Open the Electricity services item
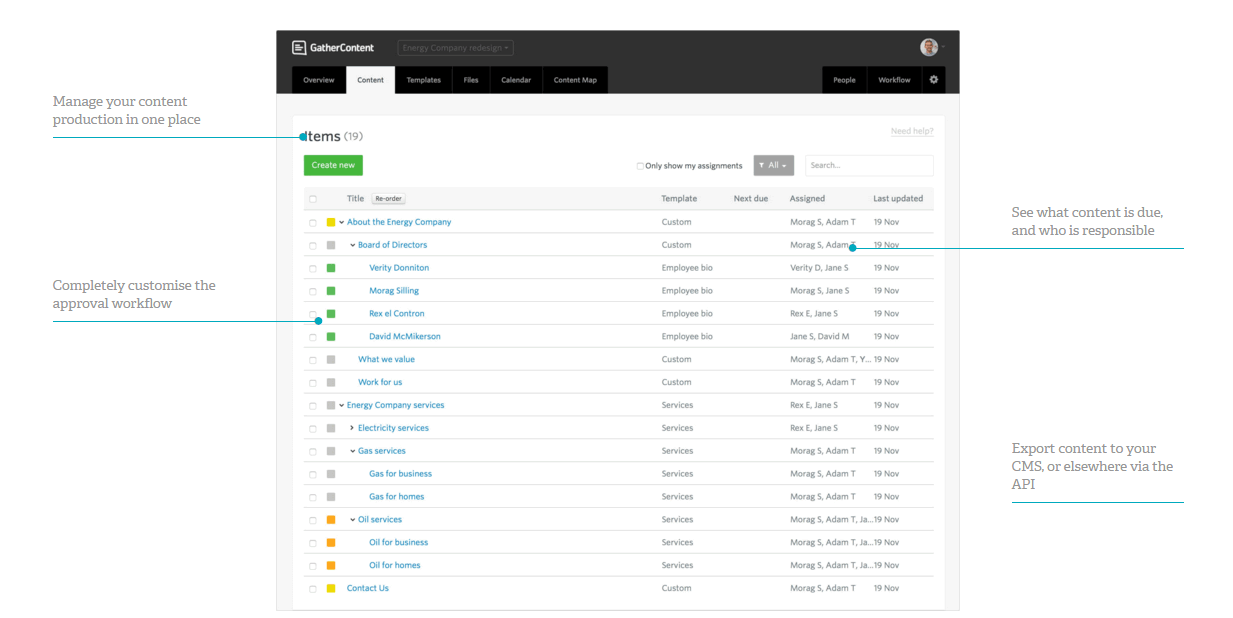The width and height of the screenshot is (1233, 618). click(x=393, y=428)
